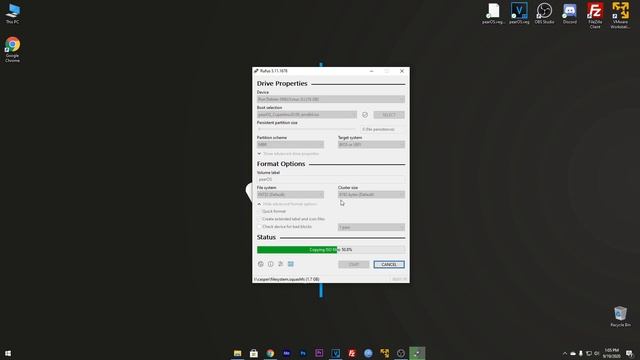Expand advanced drive properties
Viewport: 640px width, 360px height.
[x=289, y=154]
